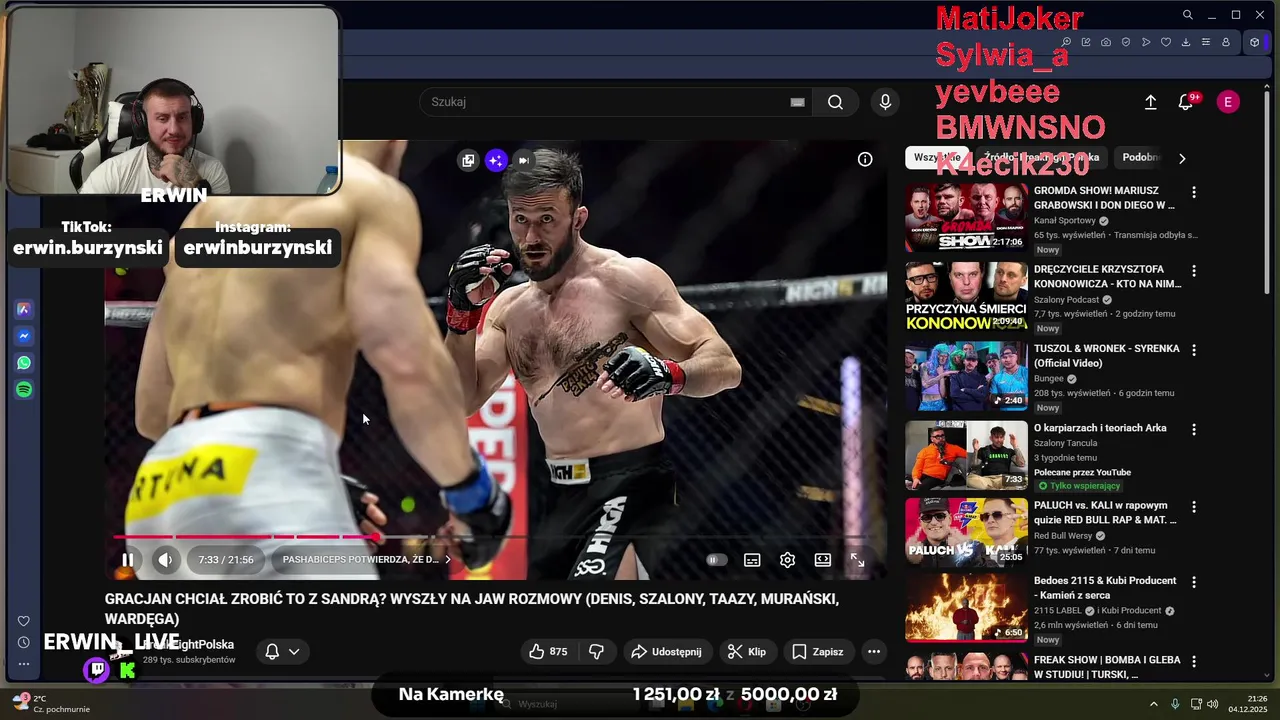Click the video overlay icon right of the sparkle
Image resolution: width=1280 pixels, height=720 pixels.
tap(524, 160)
